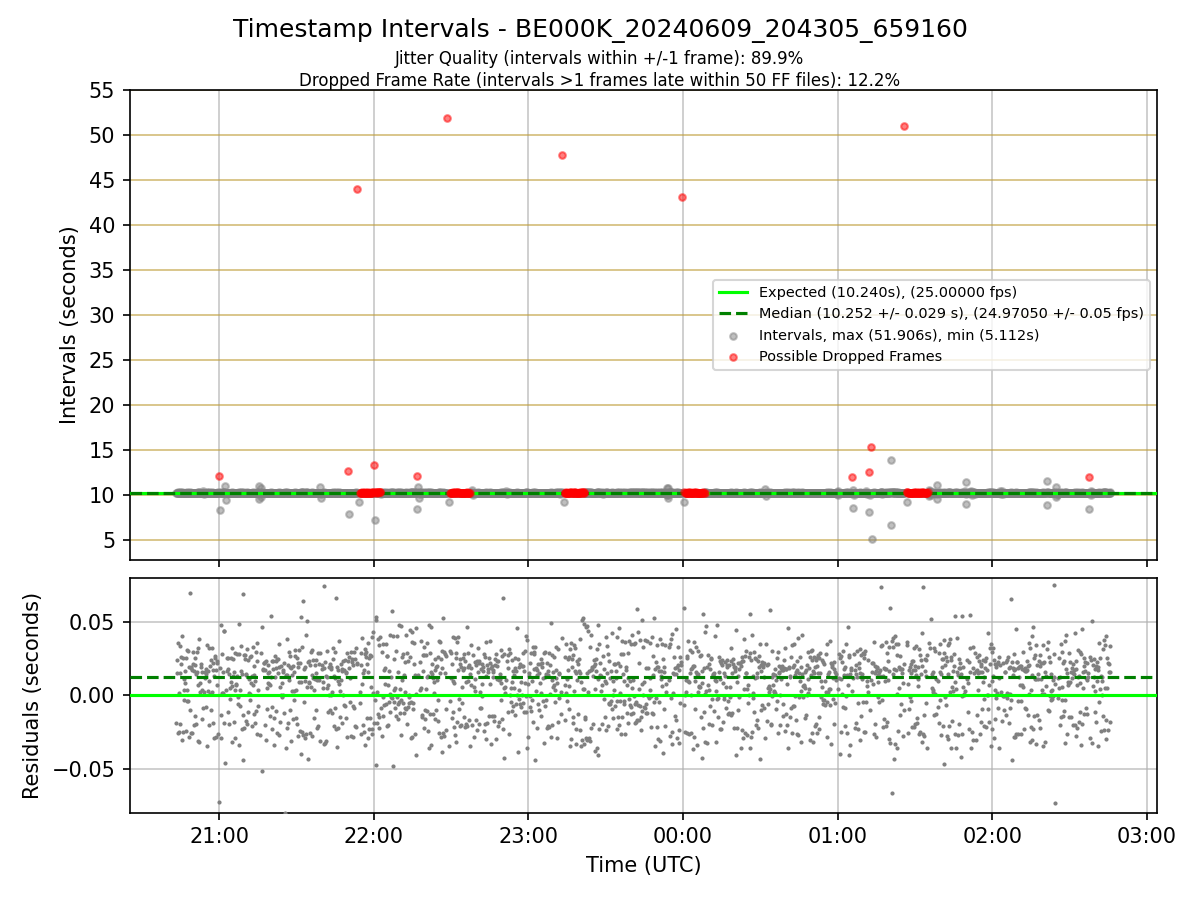The image size is (1200, 900).
Task: Click legend entry 'Intervals, max (51.906s), min (5.112s)'
Action: click(899, 335)
